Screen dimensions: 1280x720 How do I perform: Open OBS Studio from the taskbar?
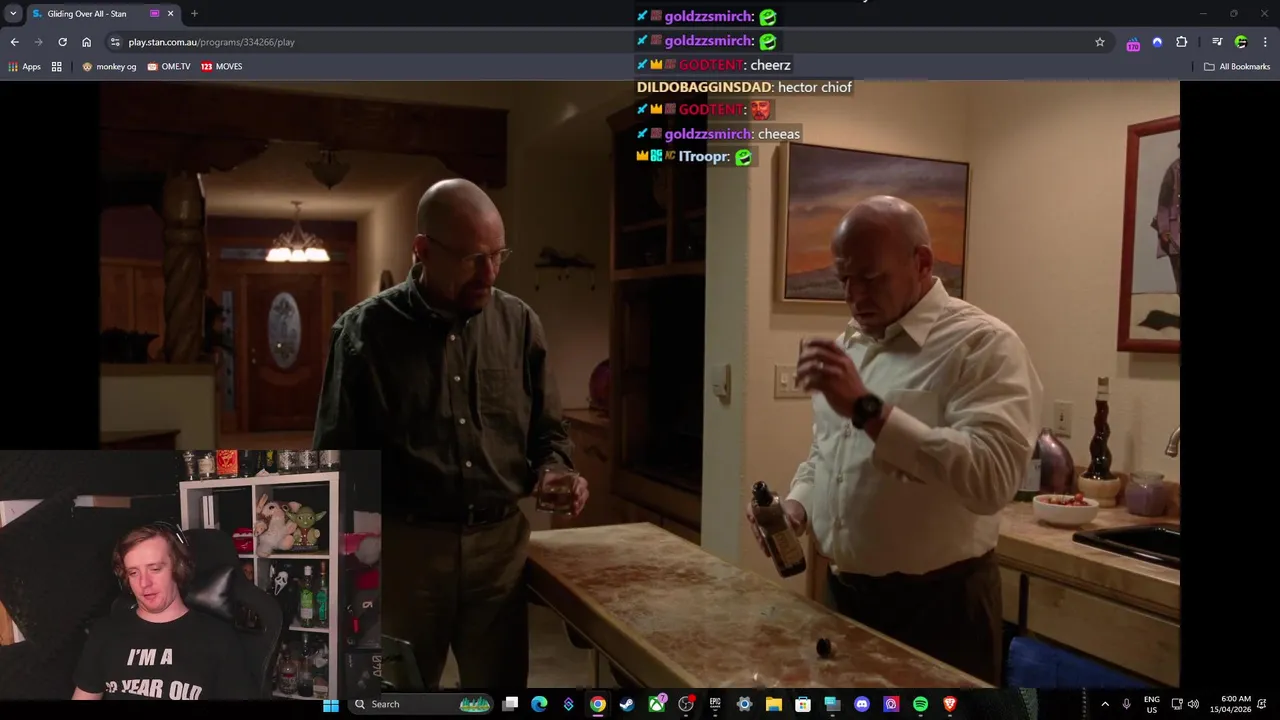[x=686, y=704]
